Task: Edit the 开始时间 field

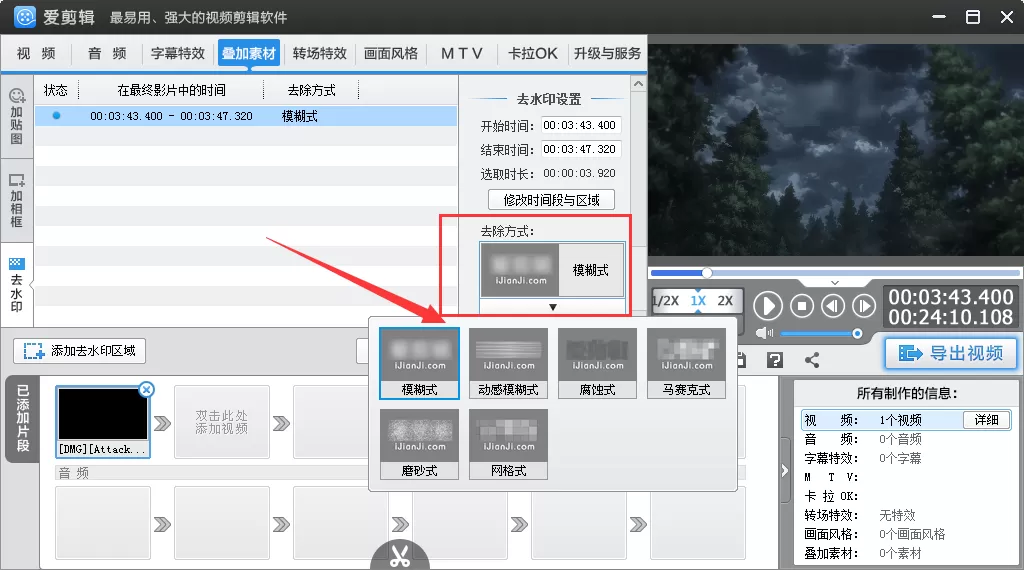Action: (x=581, y=125)
